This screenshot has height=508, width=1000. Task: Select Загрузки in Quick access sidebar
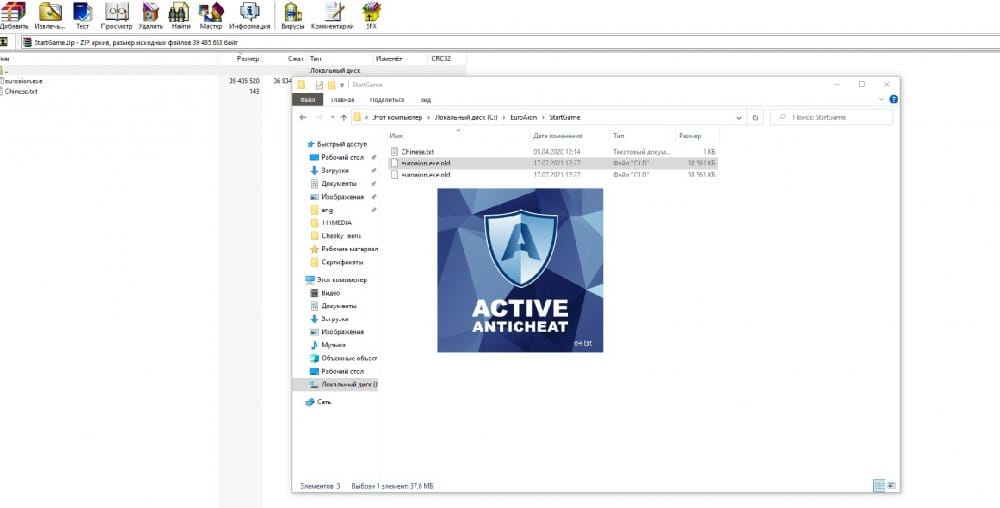click(x=335, y=171)
